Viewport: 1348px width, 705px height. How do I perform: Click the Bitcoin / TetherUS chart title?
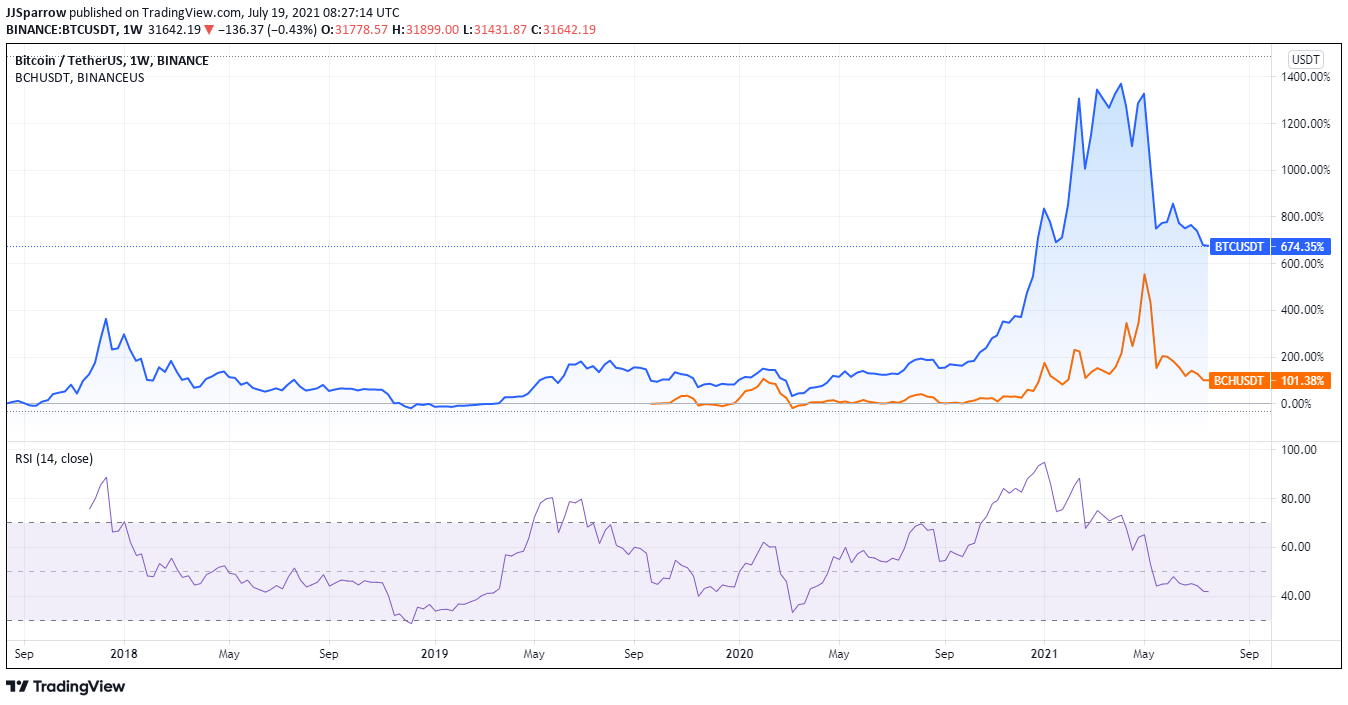tap(112, 61)
